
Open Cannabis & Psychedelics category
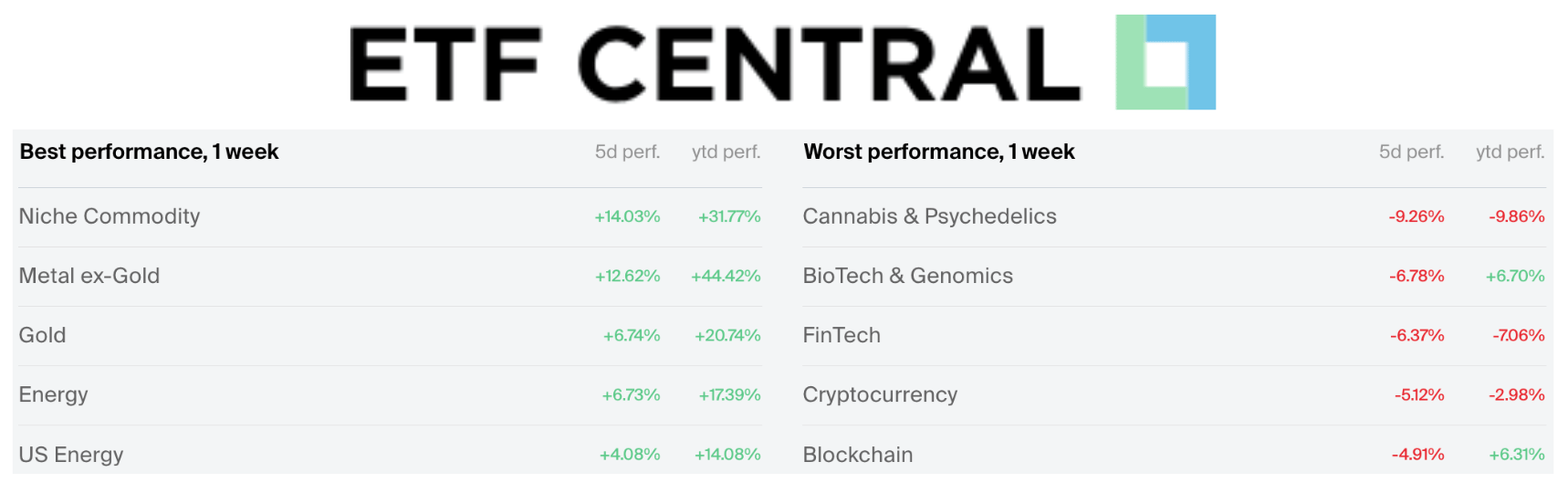(x=929, y=216)
